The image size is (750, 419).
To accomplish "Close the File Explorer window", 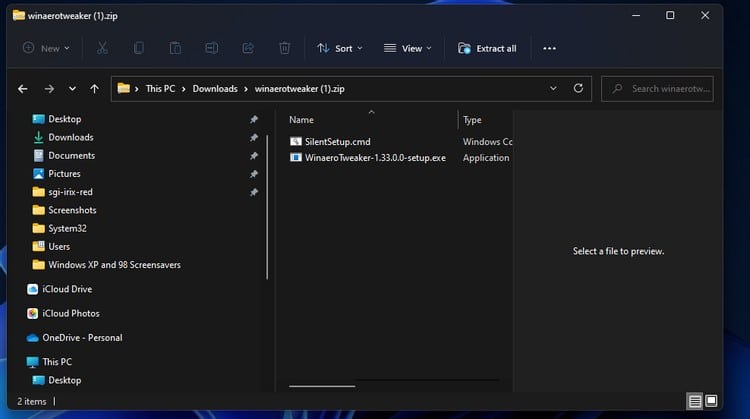I will coord(705,15).
